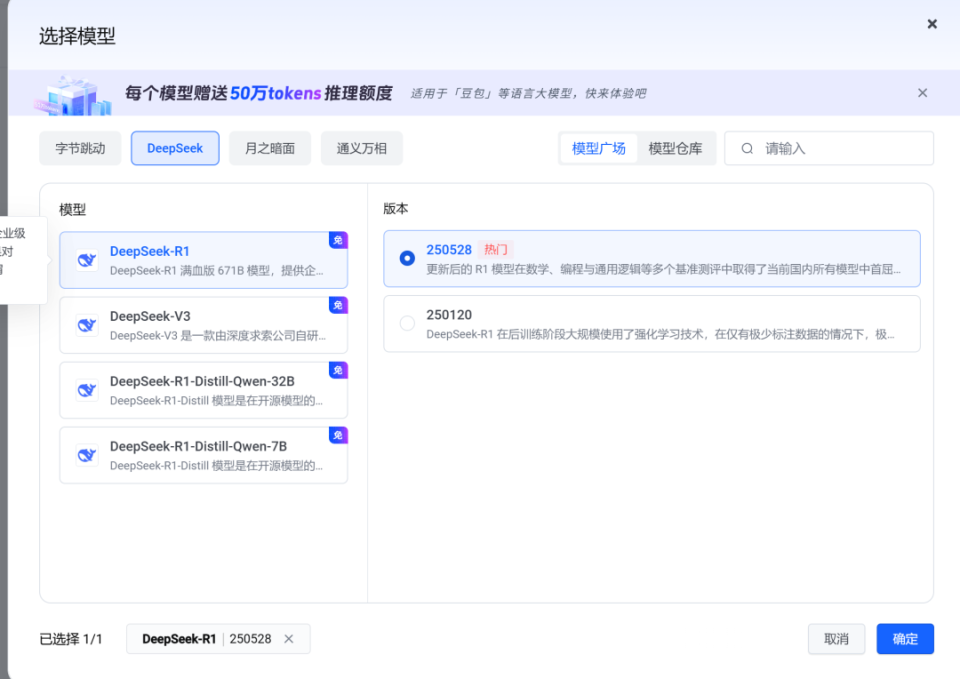Select the 字节跳动 vendor tab
960x679 pixels.
tap(80, 148)
